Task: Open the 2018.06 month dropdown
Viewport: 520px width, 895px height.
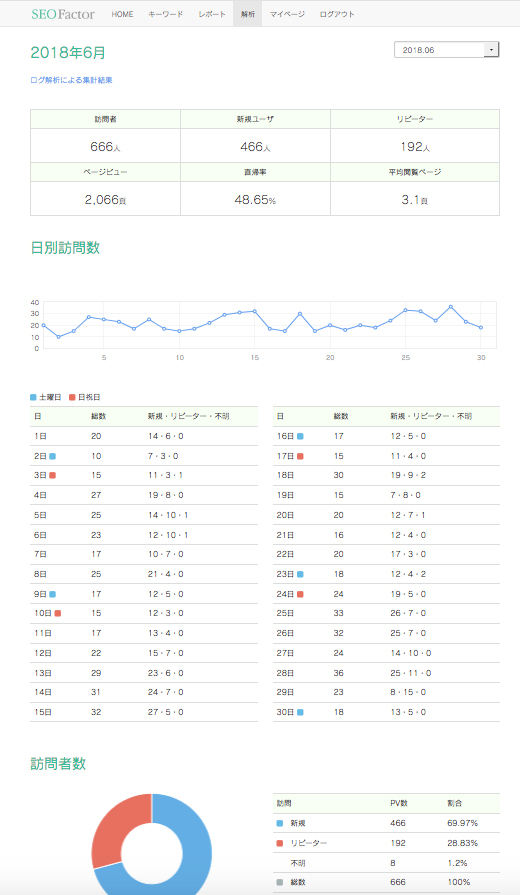Action: point(446,50)
